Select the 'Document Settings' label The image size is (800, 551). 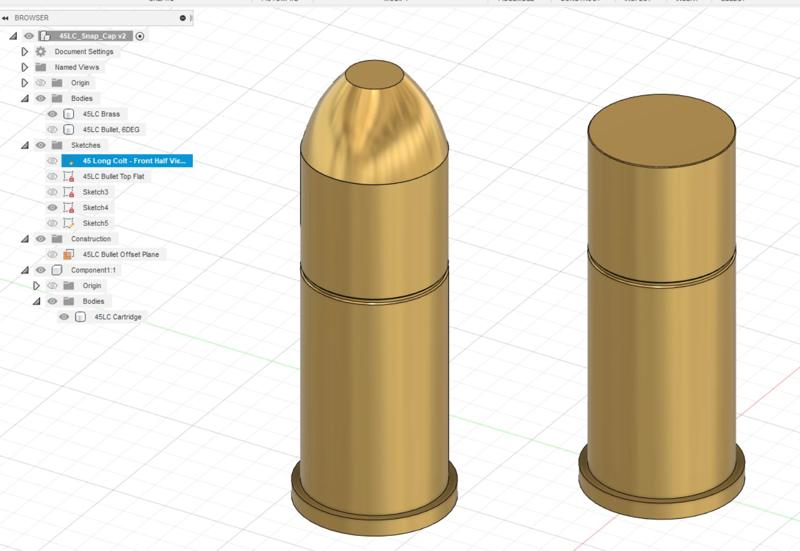84,52
